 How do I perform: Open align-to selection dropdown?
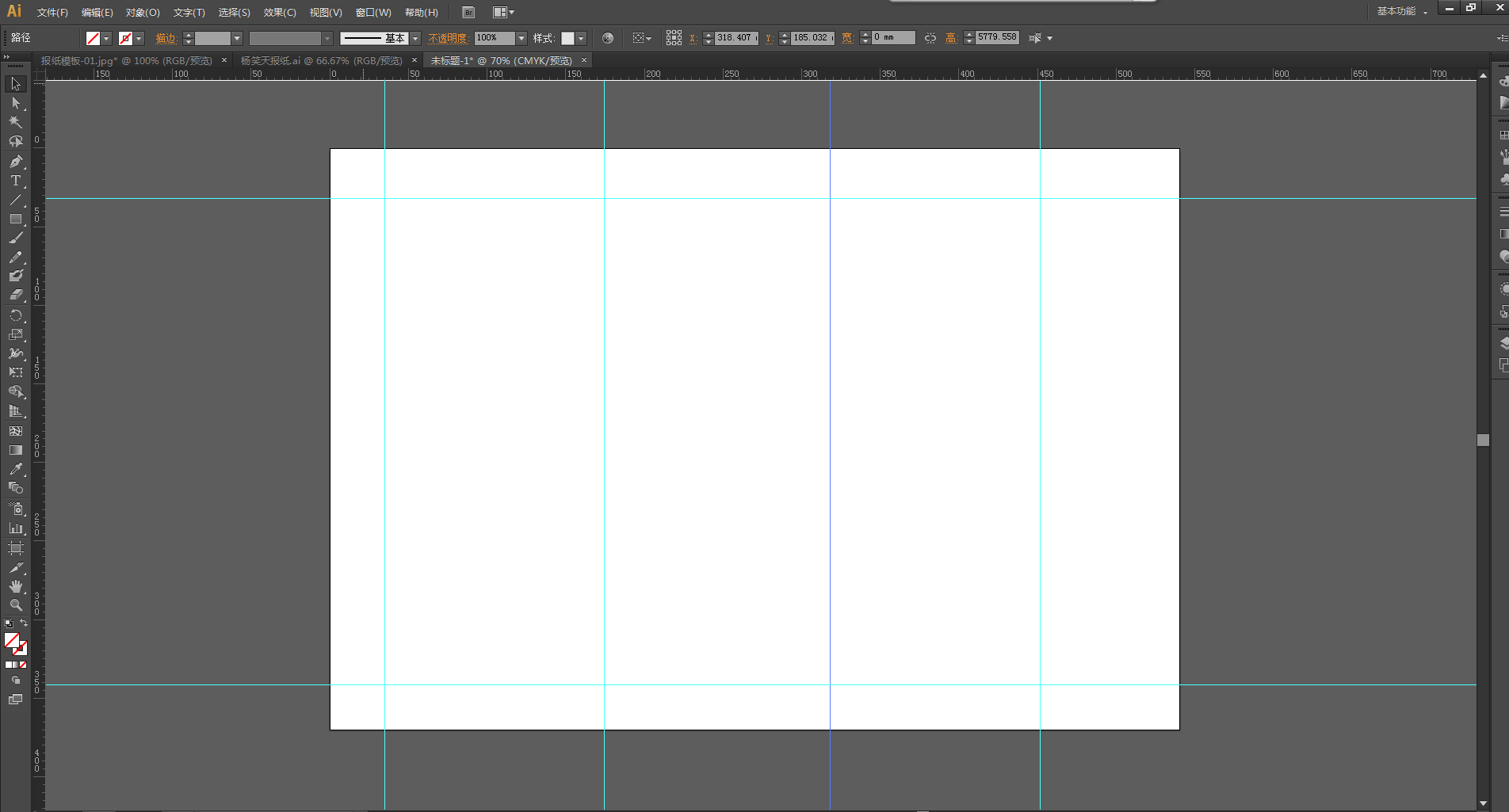[x=642, y=38]
